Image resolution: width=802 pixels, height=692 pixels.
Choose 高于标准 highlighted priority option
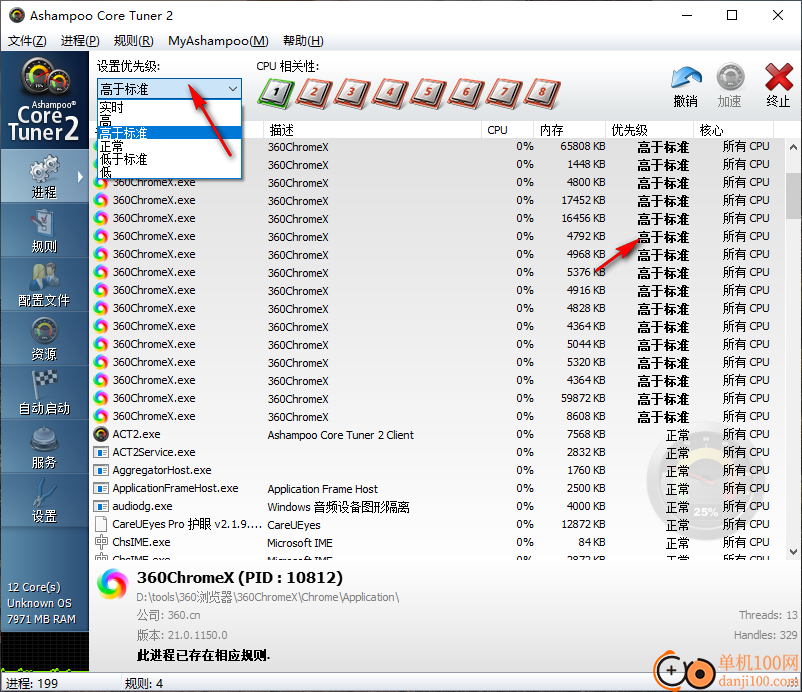pyautogui.click(x=169, y=133)
